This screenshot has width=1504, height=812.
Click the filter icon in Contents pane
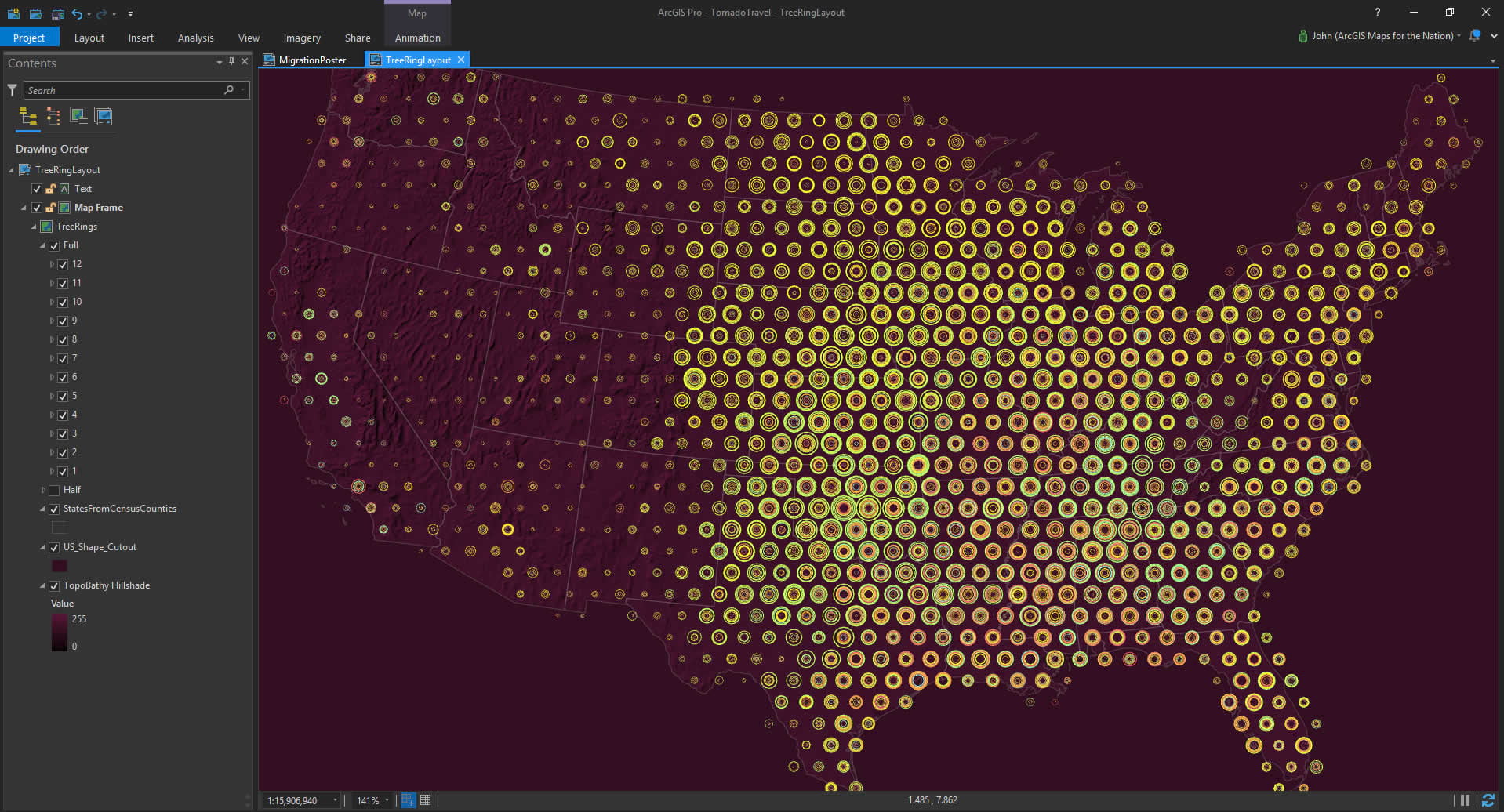pyautogui.click(x=12, y=90)
